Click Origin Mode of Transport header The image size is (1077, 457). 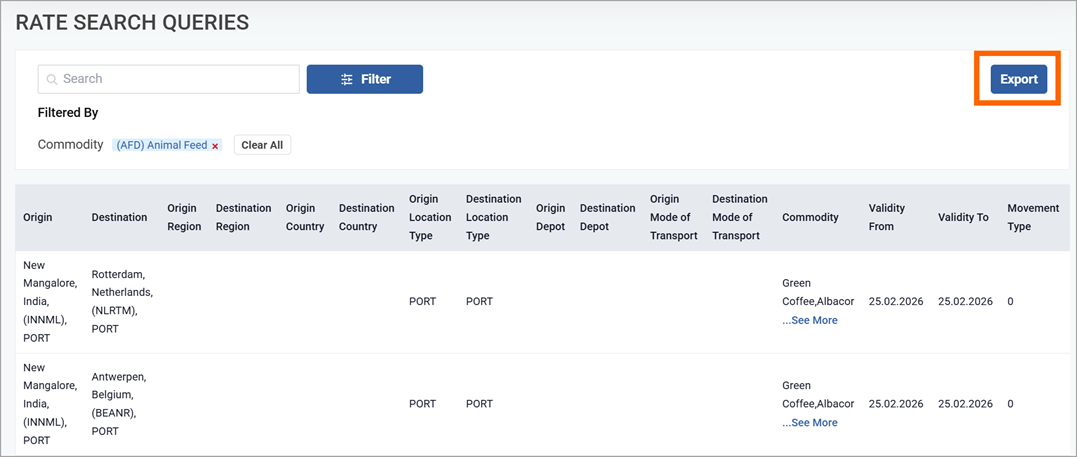click(x=674, y=217)
